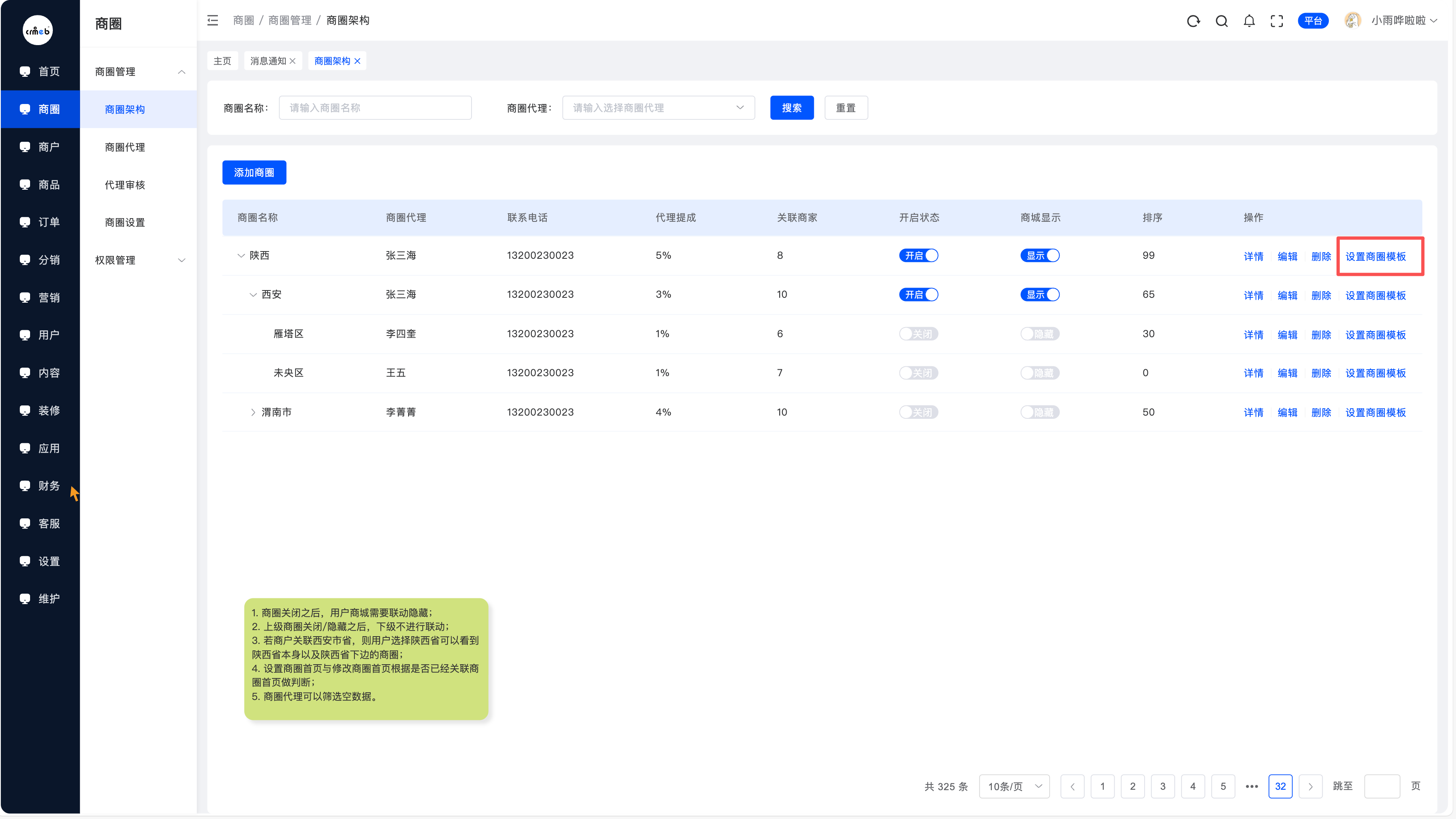Screen dimensions: 1456x819
Task: Close the 消息通知 tab
Action: [x=293, y=61]
